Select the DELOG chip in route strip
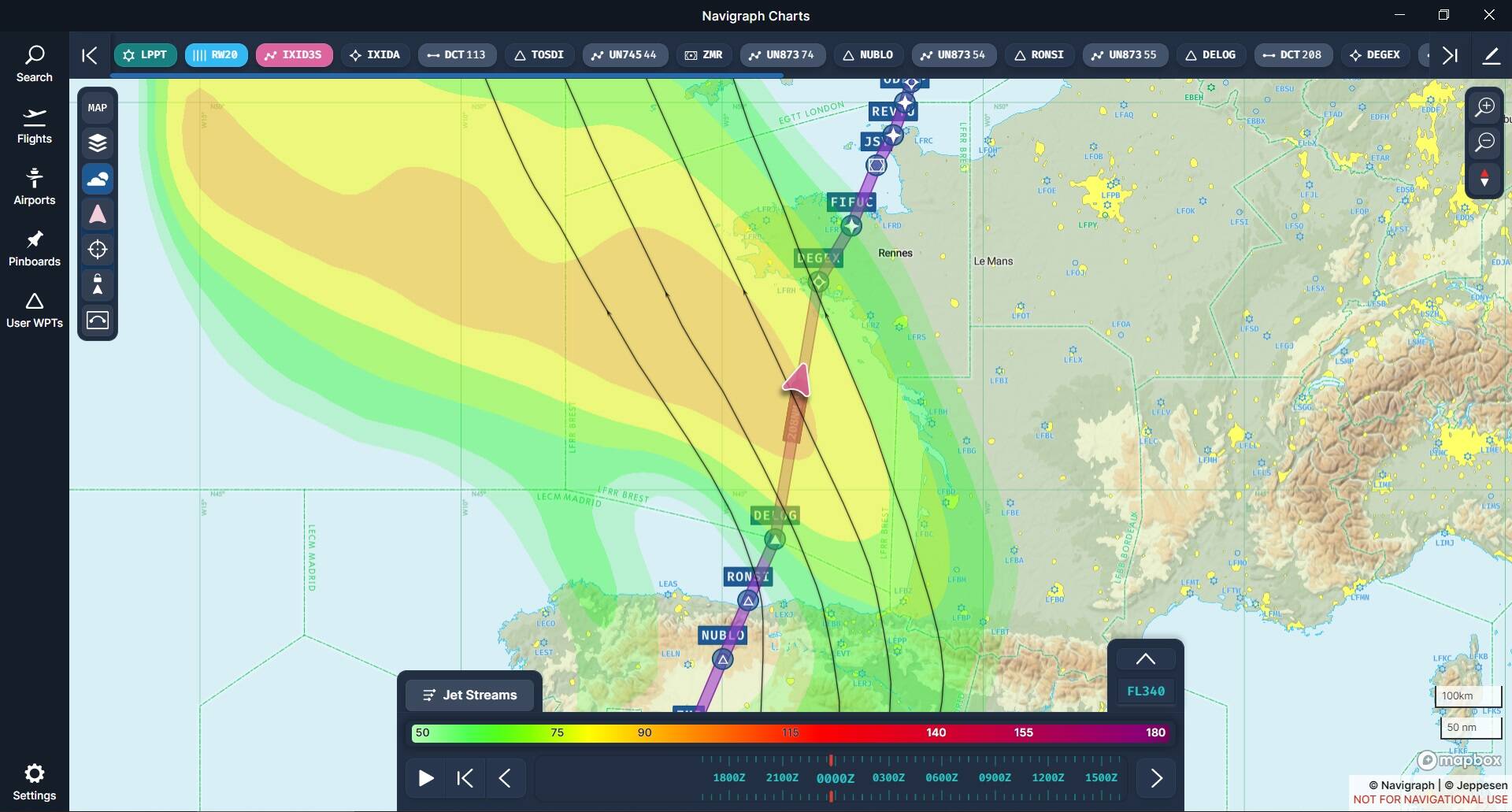1512x812 pixels. [1211, 55]
